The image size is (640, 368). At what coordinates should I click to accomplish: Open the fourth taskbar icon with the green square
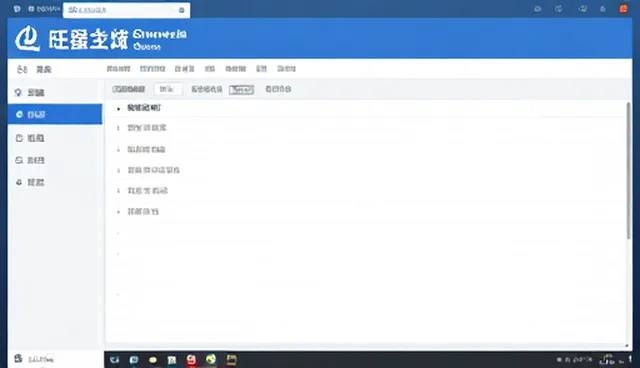[172, 359]
